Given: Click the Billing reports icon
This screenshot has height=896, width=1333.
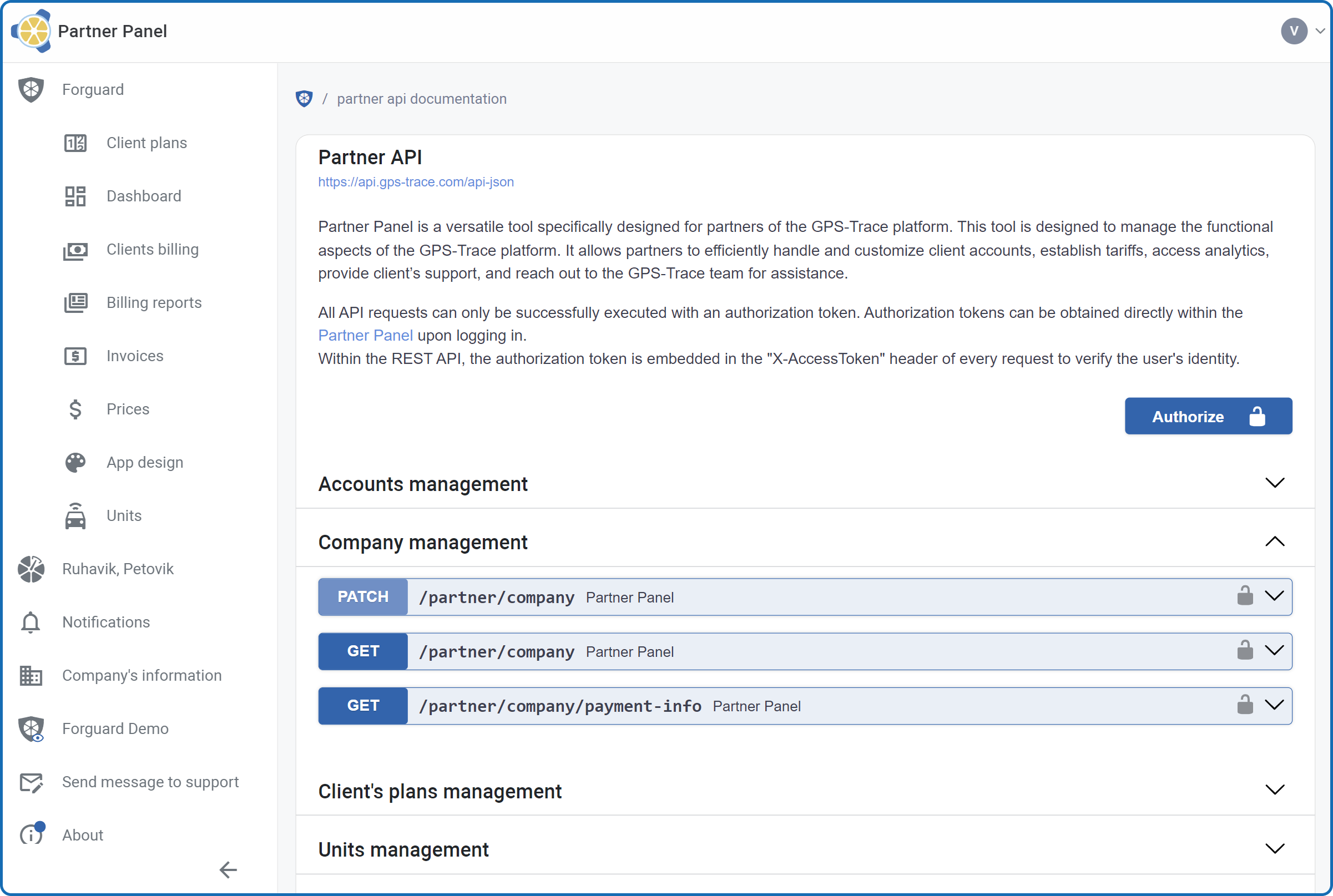Looking at the screenshot, I should click(x=75, y=302).
